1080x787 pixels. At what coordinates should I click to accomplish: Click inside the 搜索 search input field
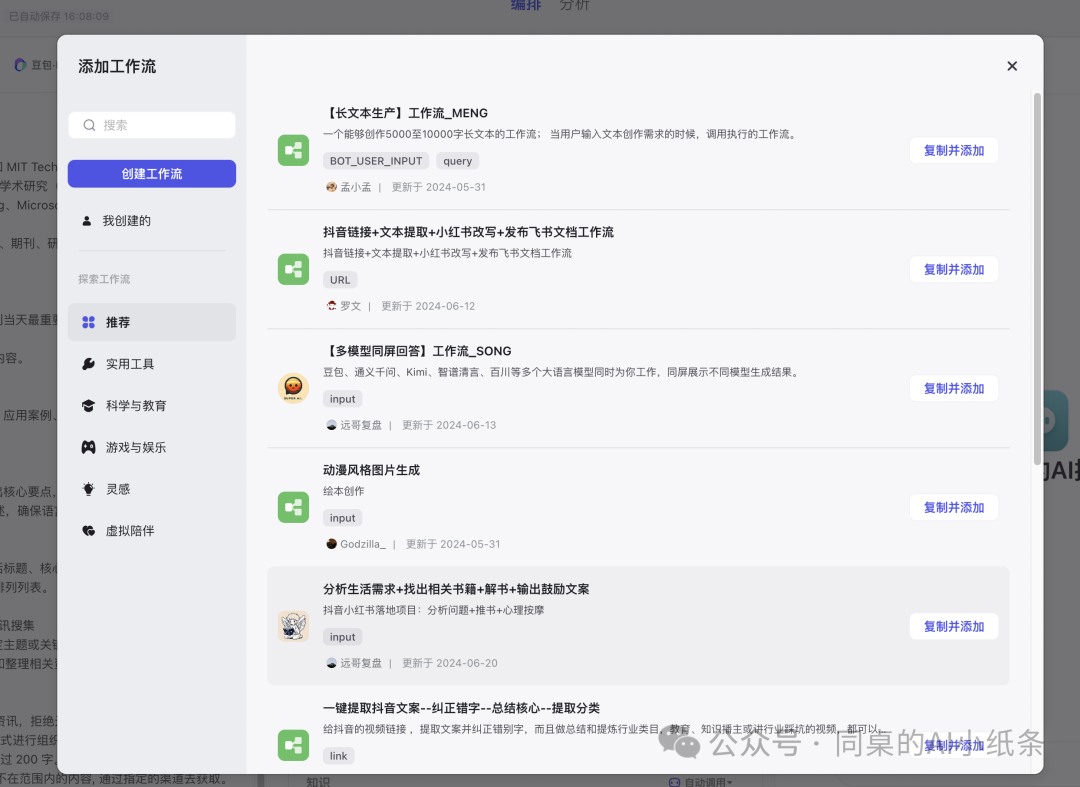160,125
